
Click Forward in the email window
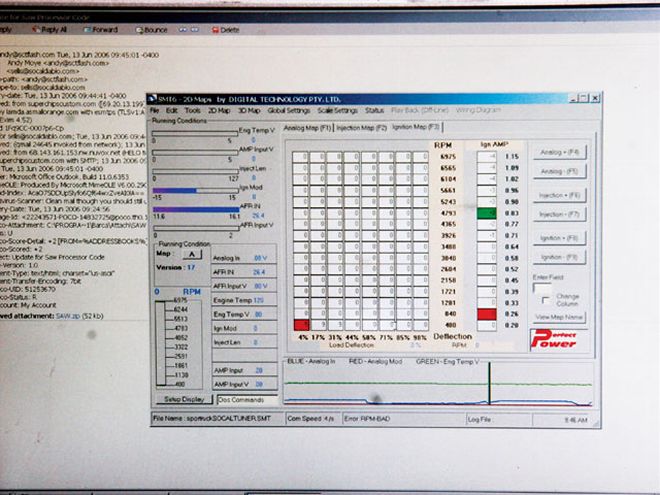(x=100, y=29)
